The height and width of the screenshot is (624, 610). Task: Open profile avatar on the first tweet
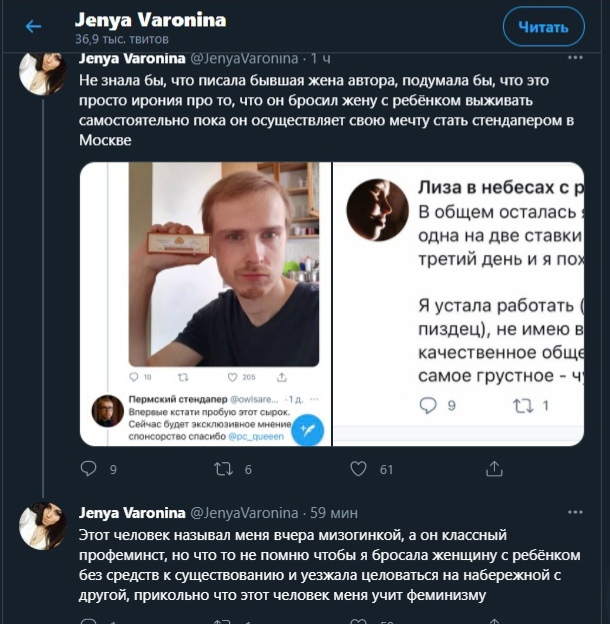tap(43, 72)
